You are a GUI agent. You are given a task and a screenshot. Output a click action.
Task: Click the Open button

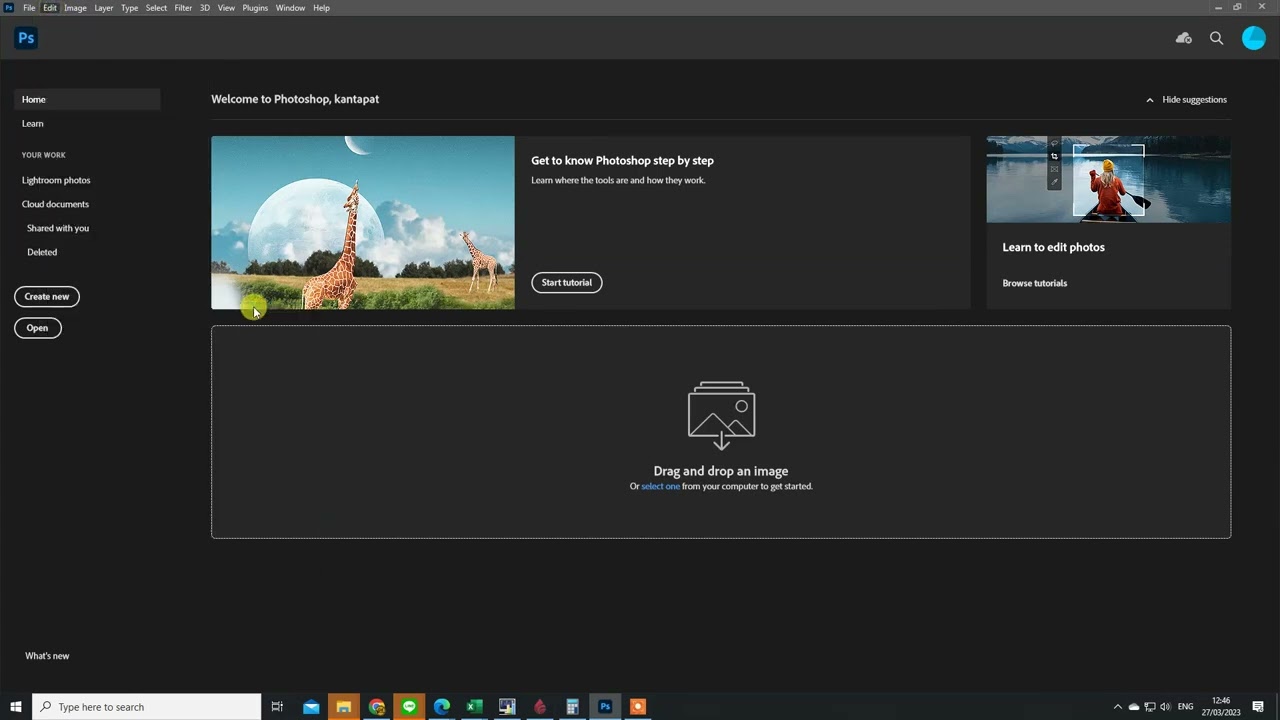[x=38, y=328]
